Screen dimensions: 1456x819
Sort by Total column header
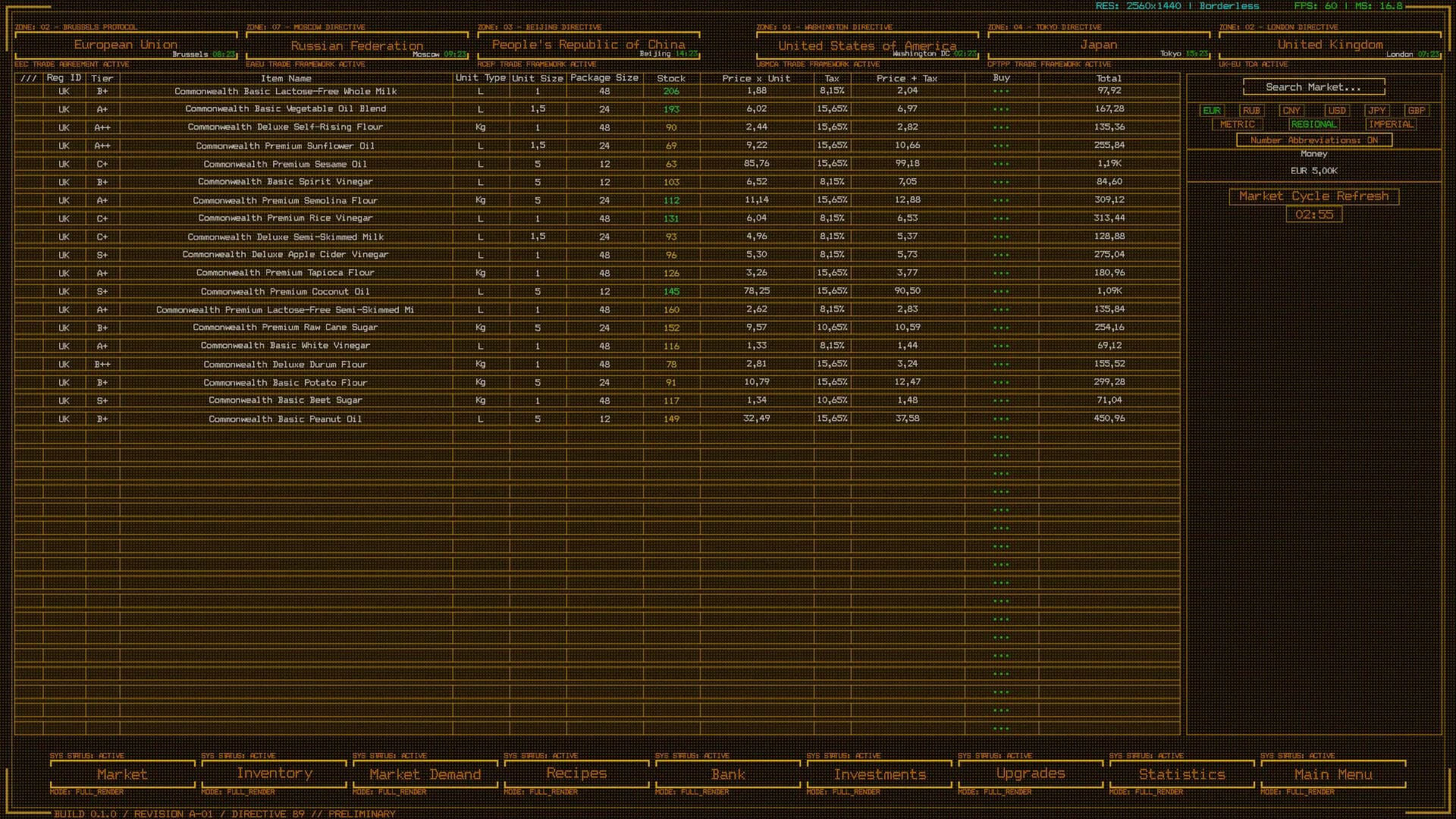click(x=1109, y=78)
